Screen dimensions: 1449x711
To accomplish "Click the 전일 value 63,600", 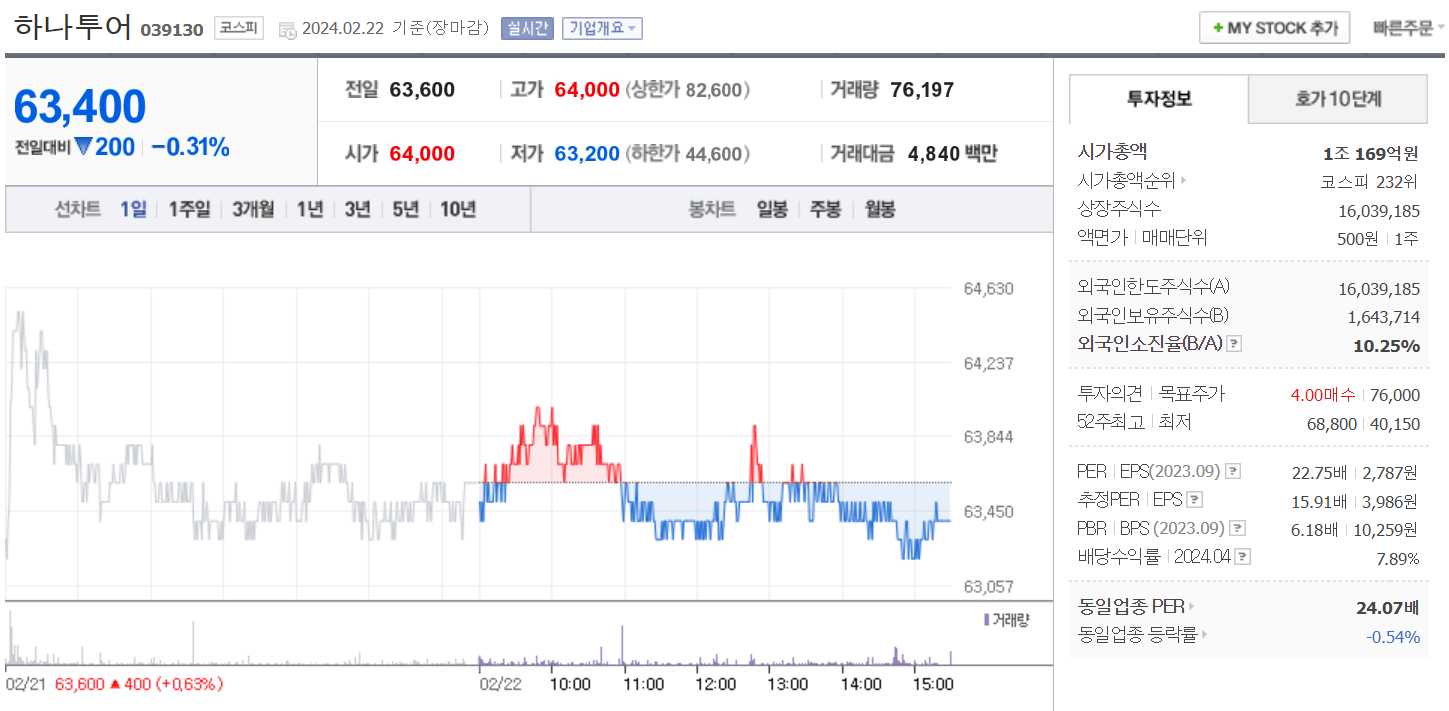I will (x=422, y=90).
